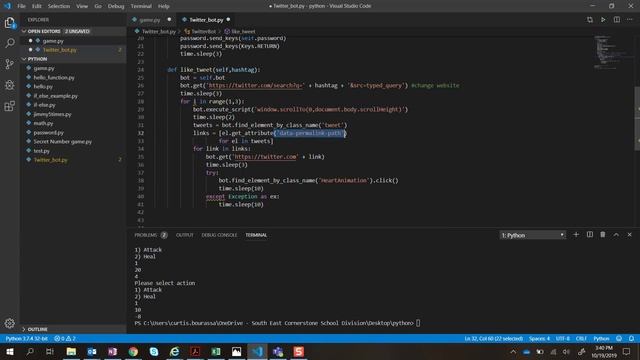640x360 pixels.
Task: Launch Chrome from taskbar
Action: 133,351
